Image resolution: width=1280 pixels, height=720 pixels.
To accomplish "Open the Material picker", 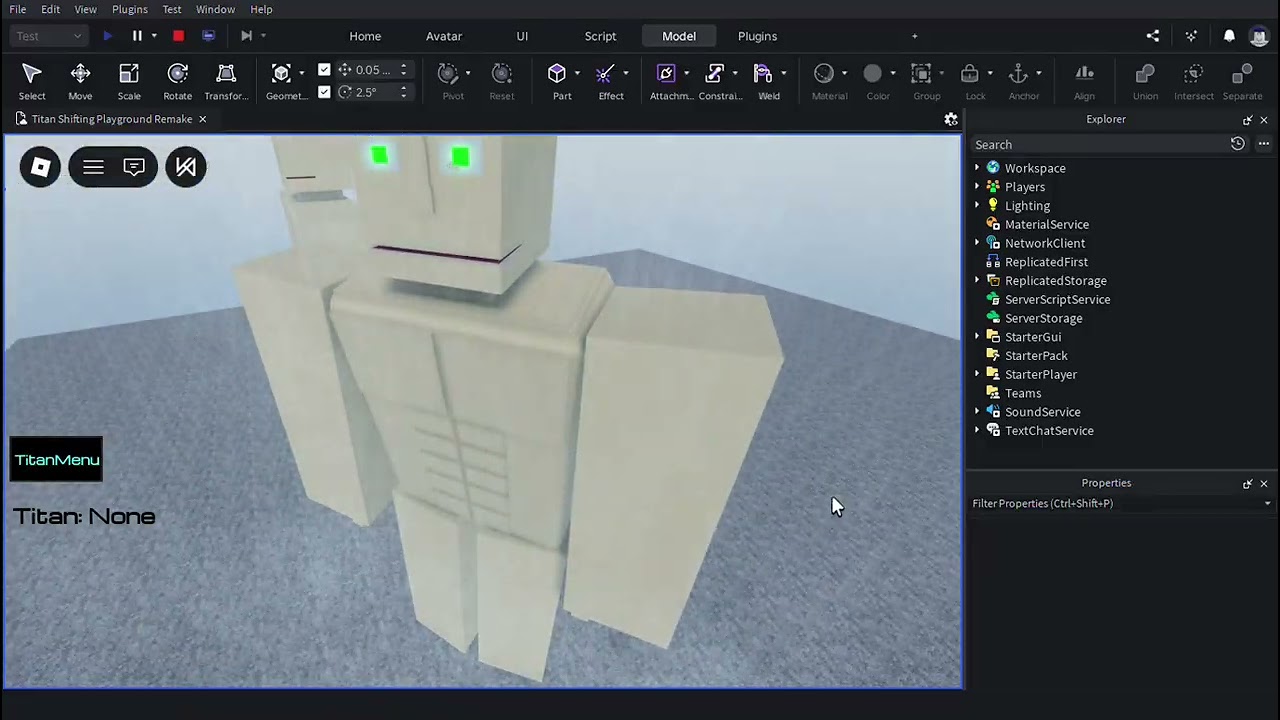I will 824,74.
